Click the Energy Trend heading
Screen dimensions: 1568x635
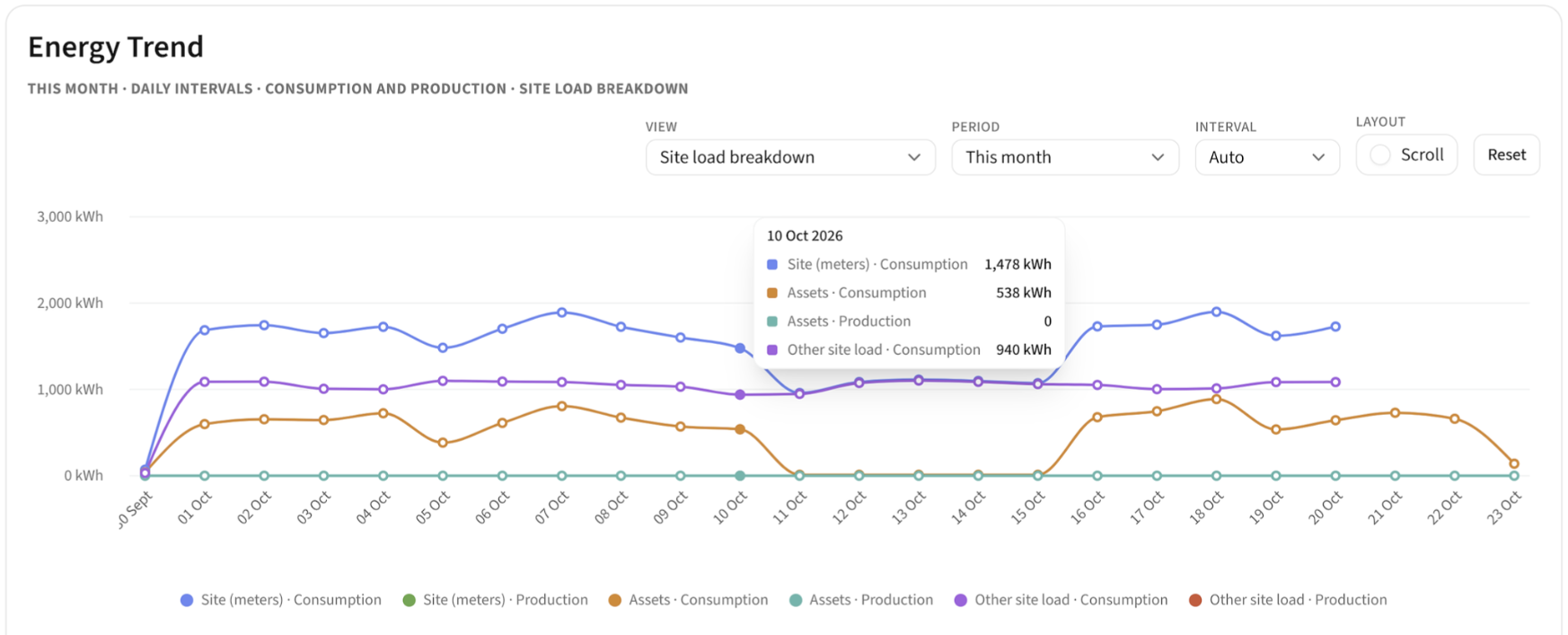(116, 47)
